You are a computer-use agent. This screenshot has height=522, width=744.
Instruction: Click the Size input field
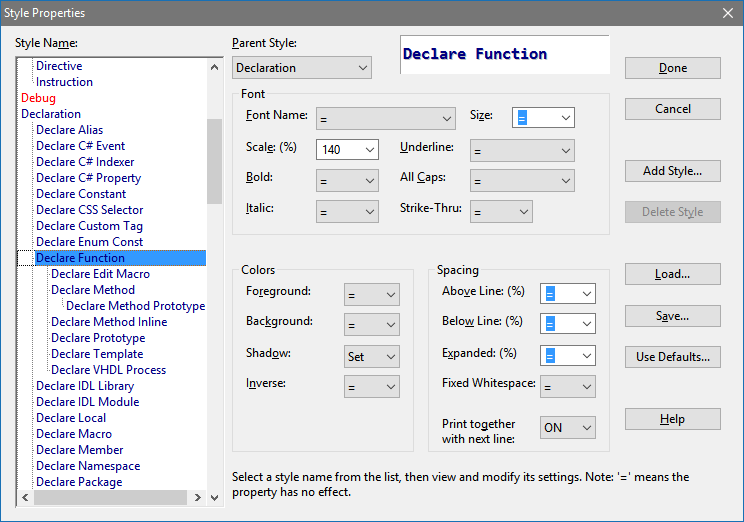pos(535,118)
